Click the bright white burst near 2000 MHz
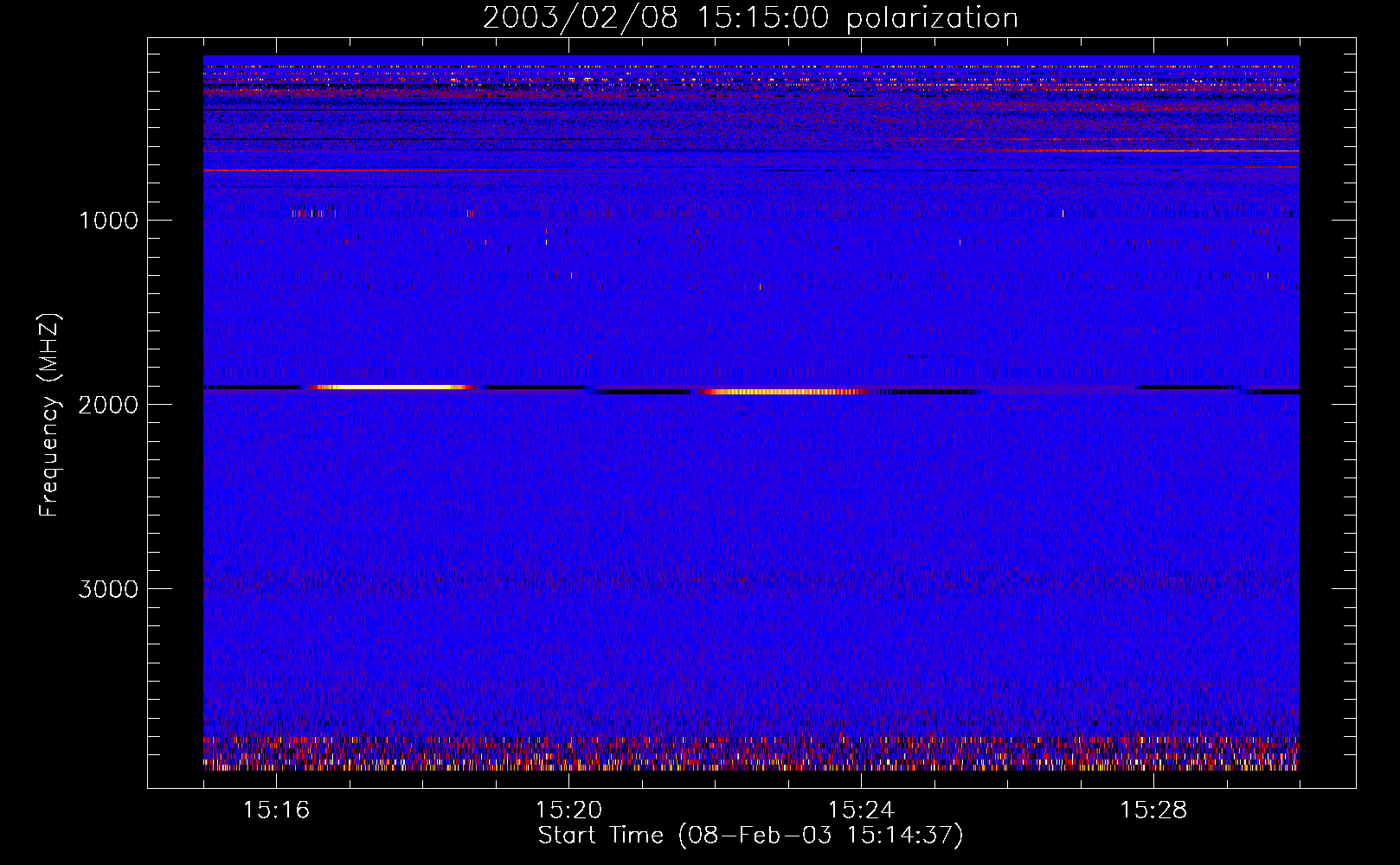The height and width of the screenshot is (865, 1400). tap(389, 387)
